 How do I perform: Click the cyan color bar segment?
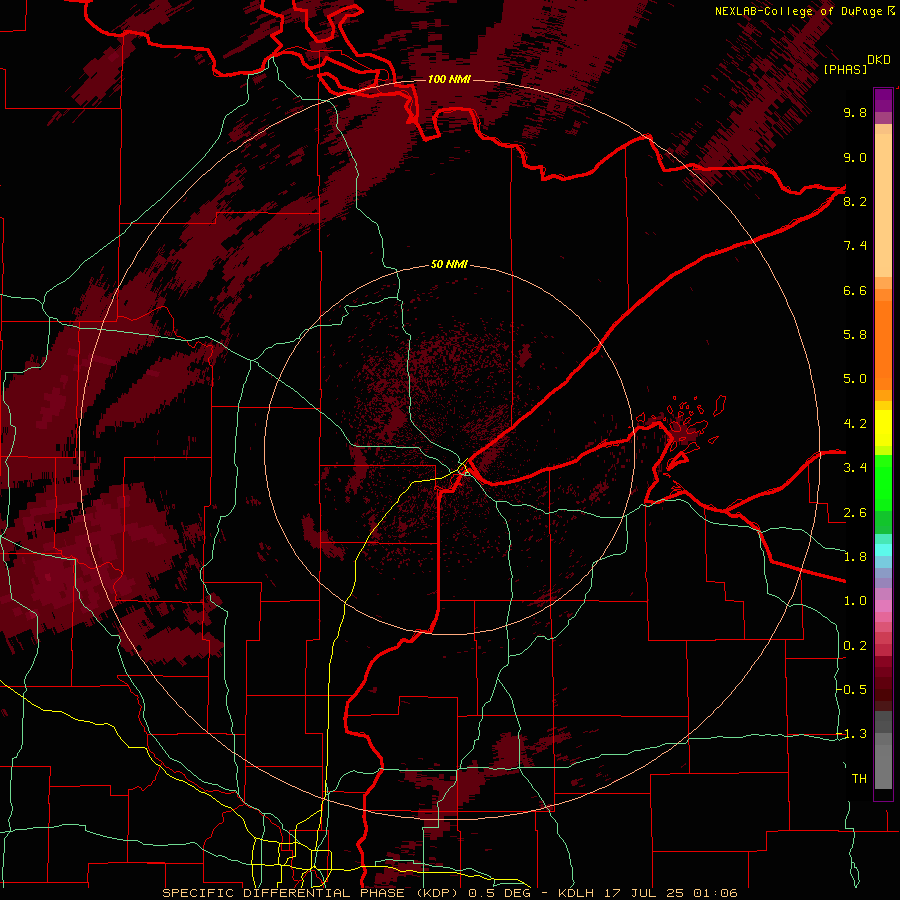click(x=883, y=550)
